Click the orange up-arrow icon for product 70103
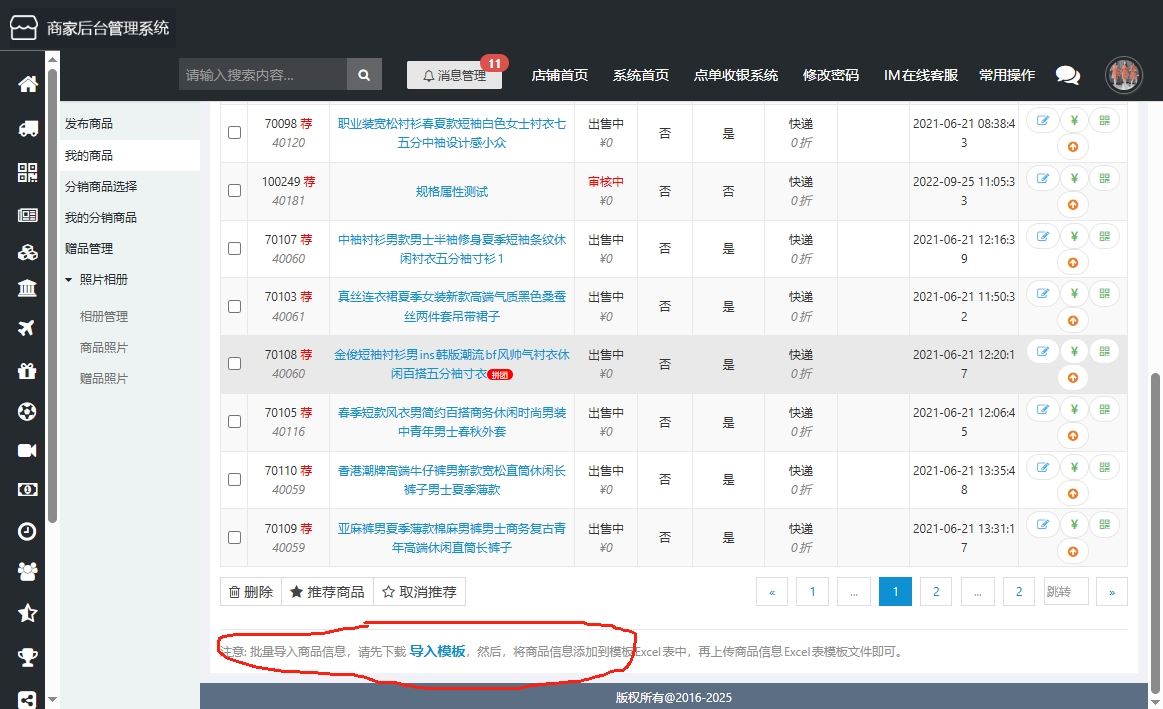This screenshot has height=709, width=1163. (x=1073, y=321)
